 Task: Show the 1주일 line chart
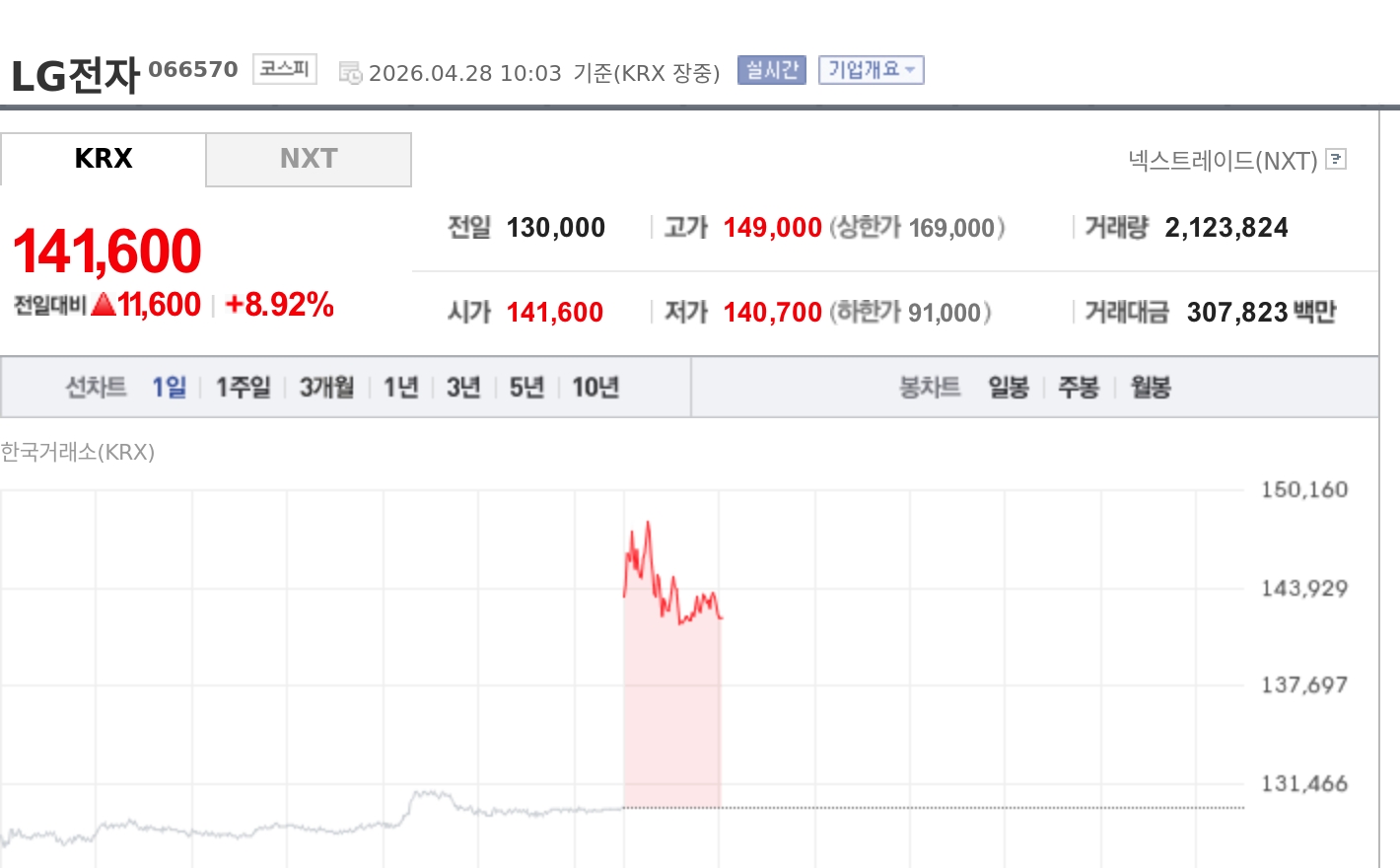[x=243, y=388]
